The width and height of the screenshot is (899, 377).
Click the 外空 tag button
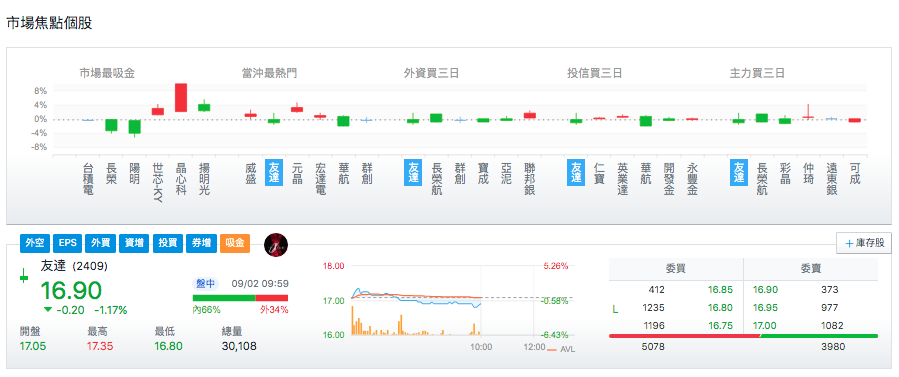pos(35,244)
